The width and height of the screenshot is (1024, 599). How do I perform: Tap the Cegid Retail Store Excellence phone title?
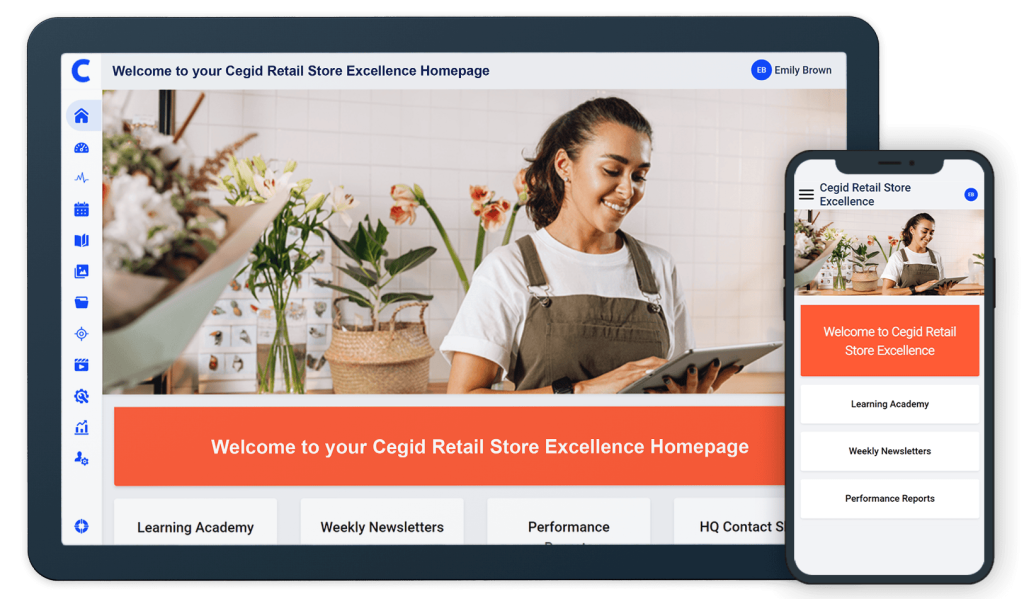pos(865,195)
